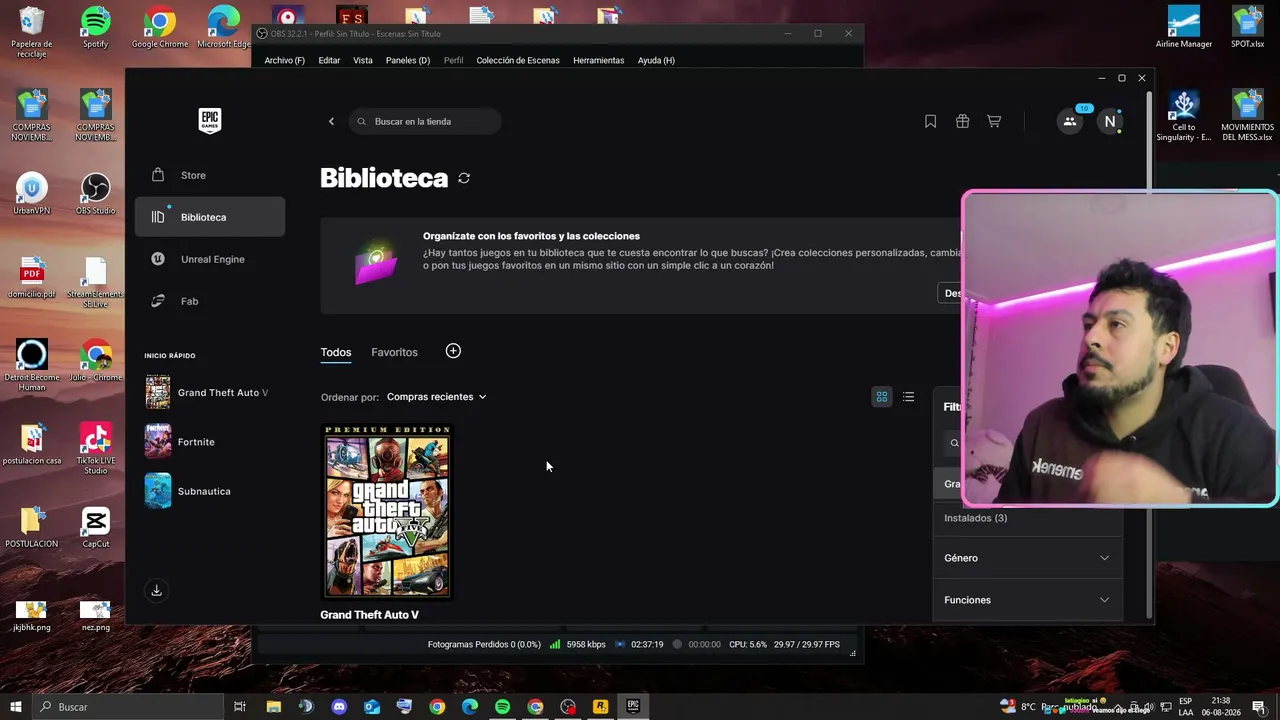Open Rockstar Games Launcher from the taskbar
The image size is (1280, 720).
600,707
